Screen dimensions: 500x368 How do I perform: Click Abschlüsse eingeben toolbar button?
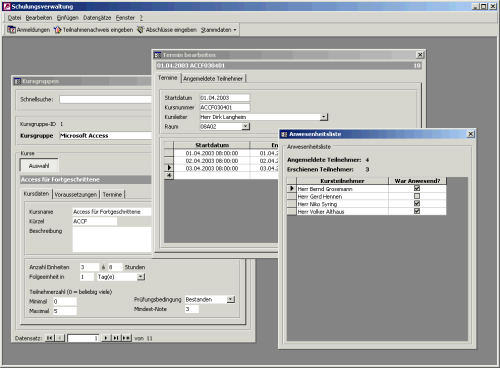tap(167, 30)
